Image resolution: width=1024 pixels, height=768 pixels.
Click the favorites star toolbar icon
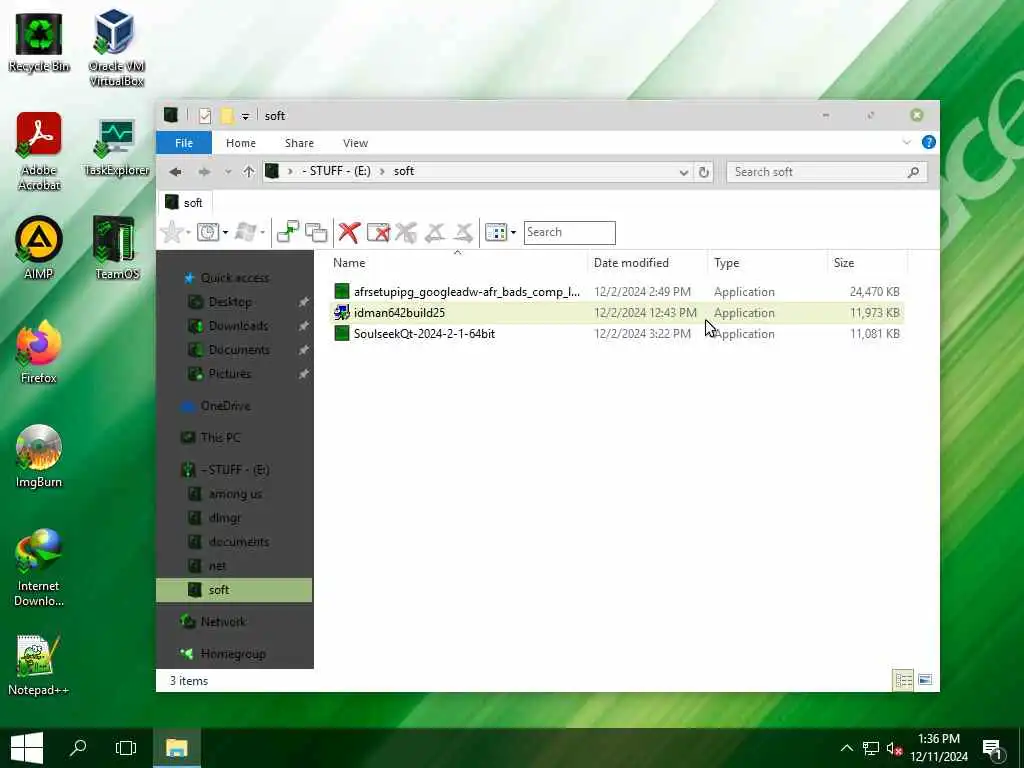point(172,232)
